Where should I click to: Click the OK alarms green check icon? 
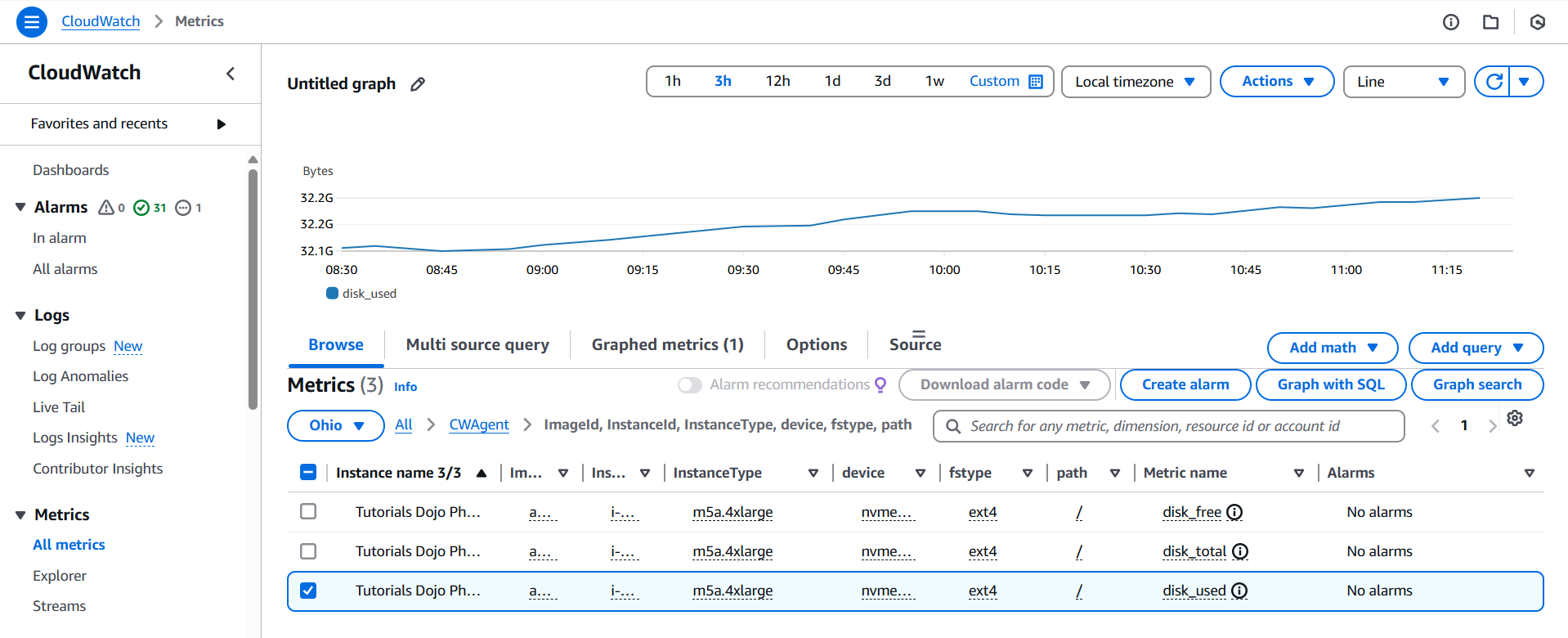point(141,208)
